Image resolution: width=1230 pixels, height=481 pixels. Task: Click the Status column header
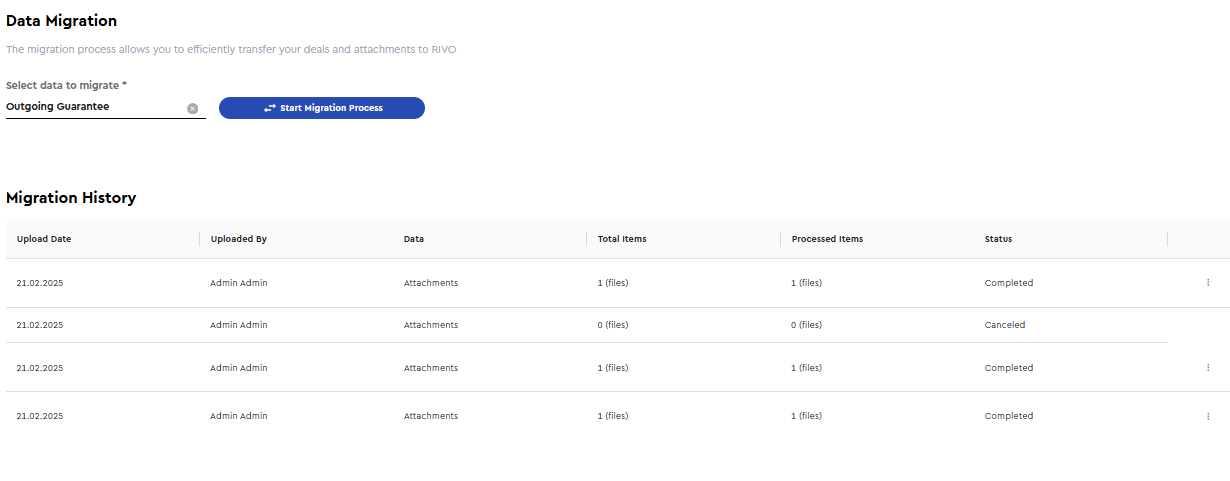(998, 239)
